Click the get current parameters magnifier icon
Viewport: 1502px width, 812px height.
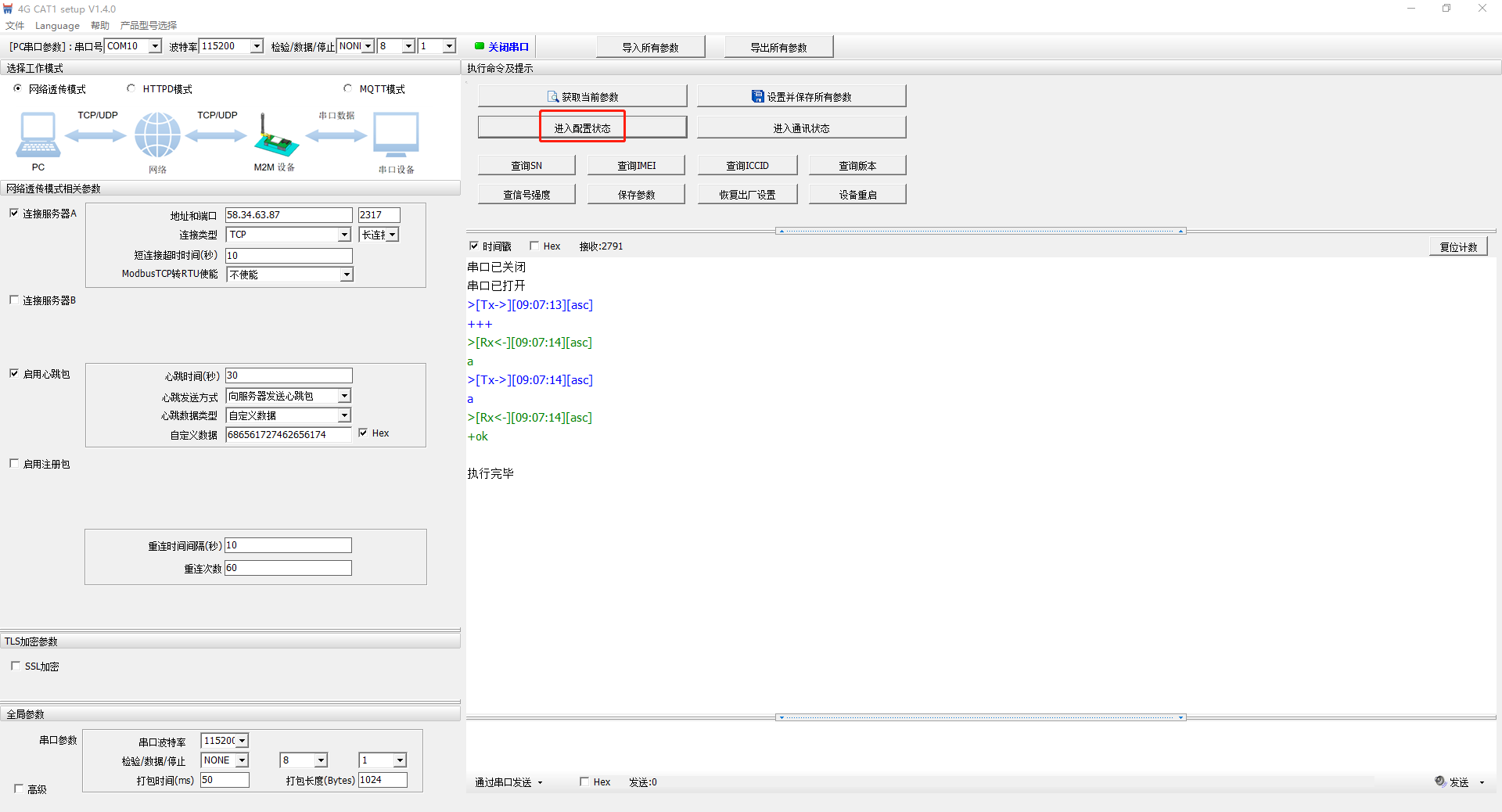(553, 97)
